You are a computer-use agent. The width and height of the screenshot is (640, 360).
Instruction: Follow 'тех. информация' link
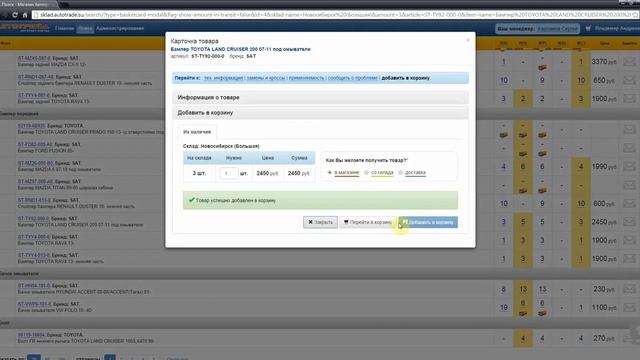coord(223,78)
